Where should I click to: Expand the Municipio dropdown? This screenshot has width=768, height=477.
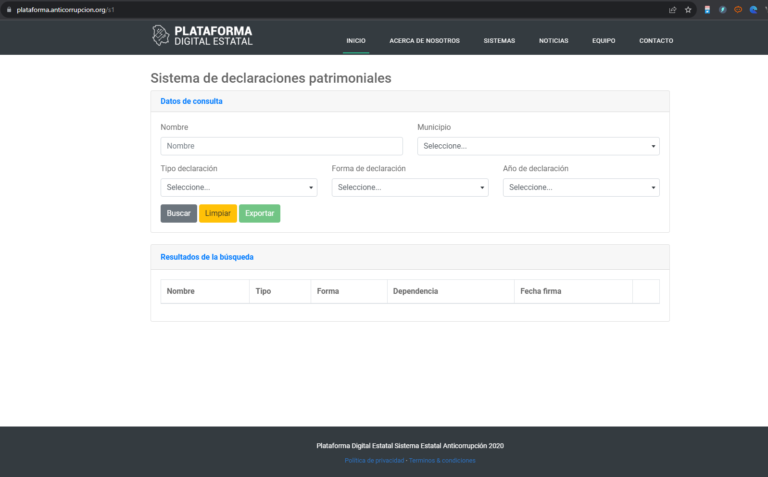coord(538,146)
